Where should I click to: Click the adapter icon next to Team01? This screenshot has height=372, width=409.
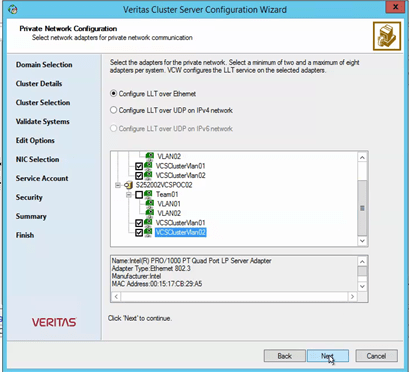(x=149, y=194)
